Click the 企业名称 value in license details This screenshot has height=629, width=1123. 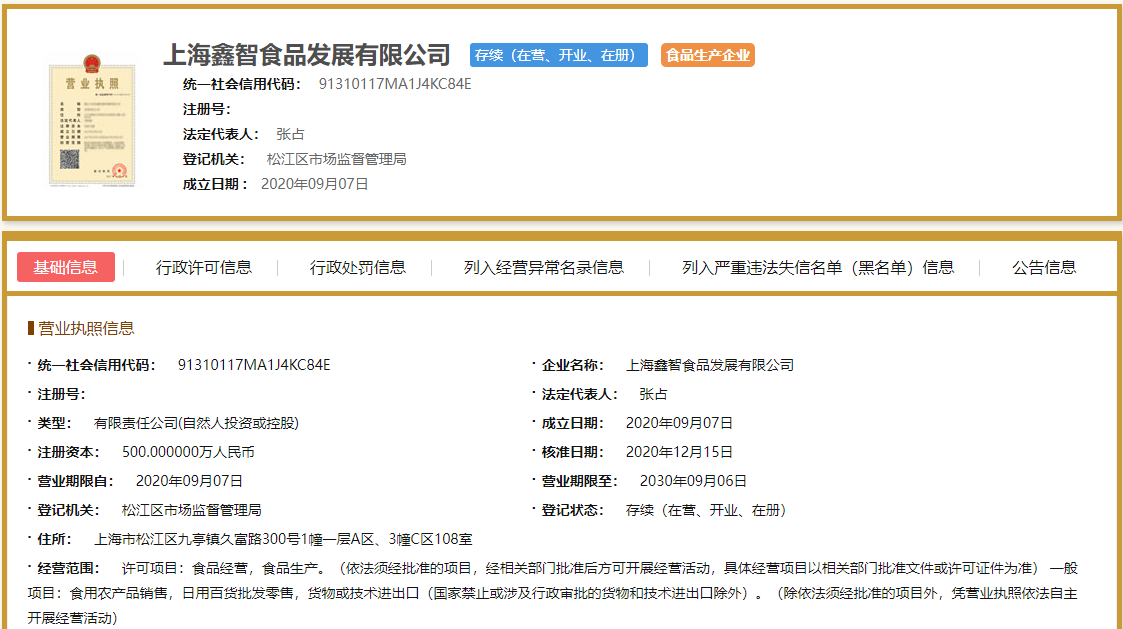(709, 365)
